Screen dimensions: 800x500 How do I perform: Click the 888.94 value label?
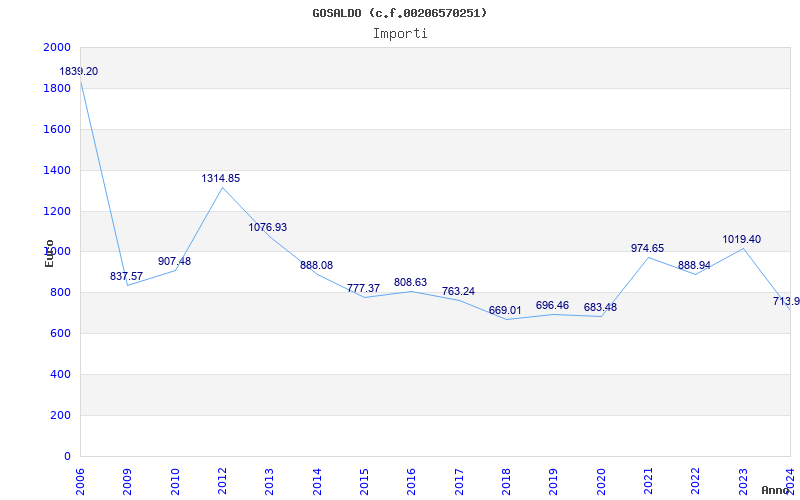point(694,266)
